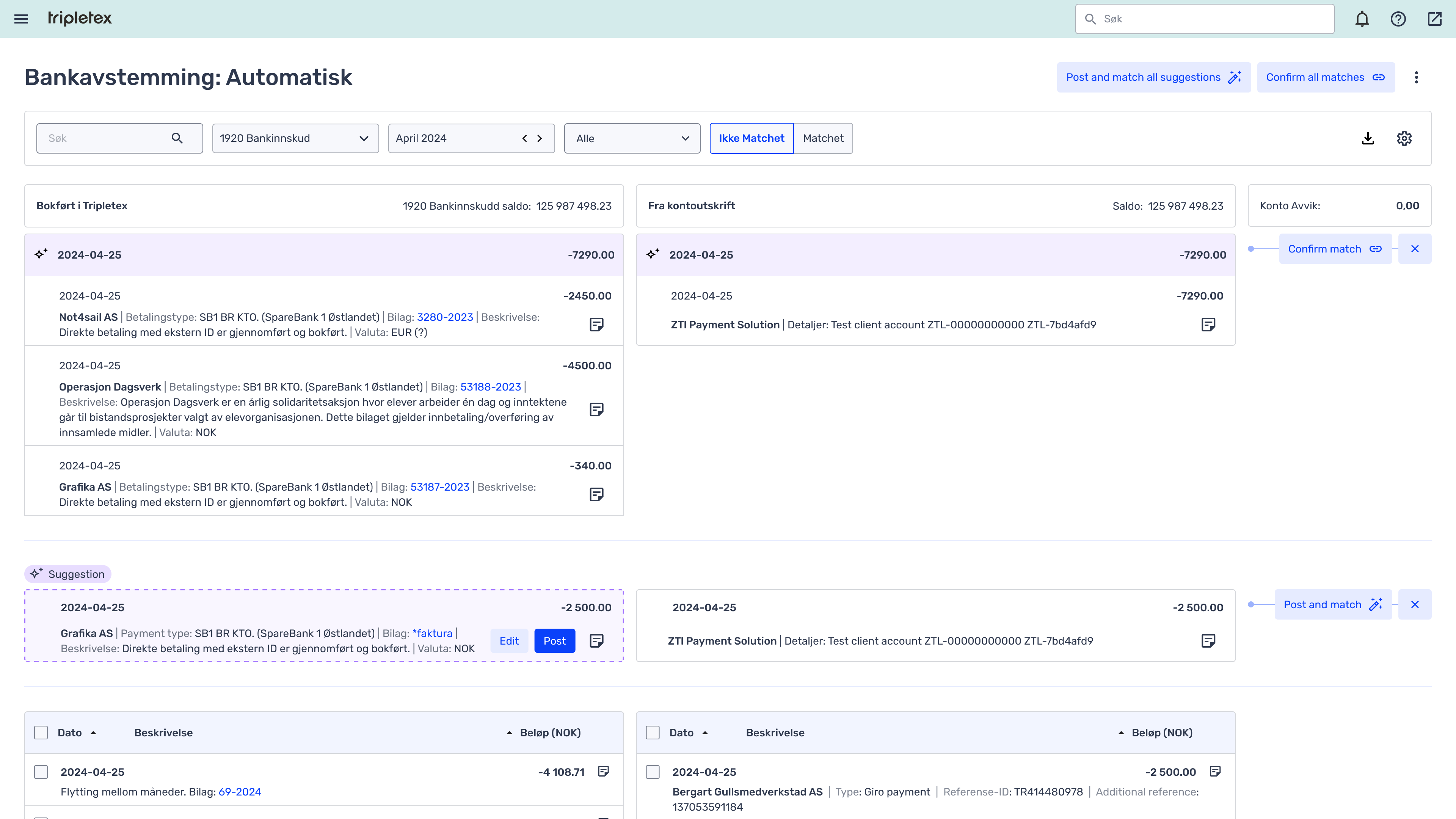Open reconciliation settings gear
Screen dimensions: 1456x819
(1404, 138)
